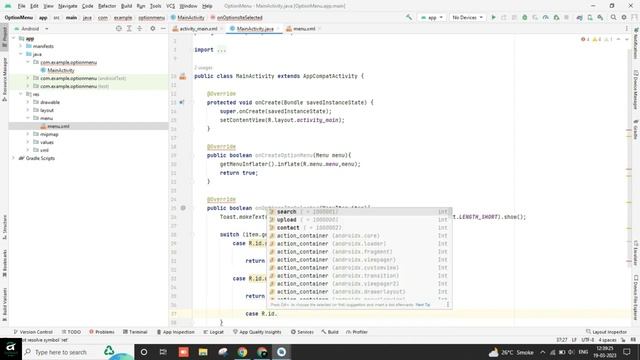Click the Profile app gauge icon
The width and height of the screenshot is (640, 360).
pos(545,18)
